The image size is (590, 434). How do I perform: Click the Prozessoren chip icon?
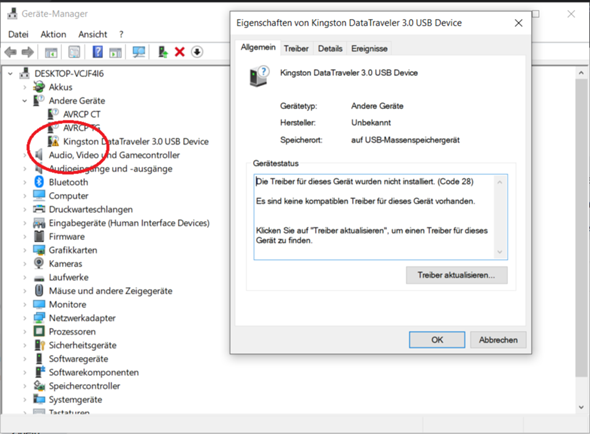(39, 331)
